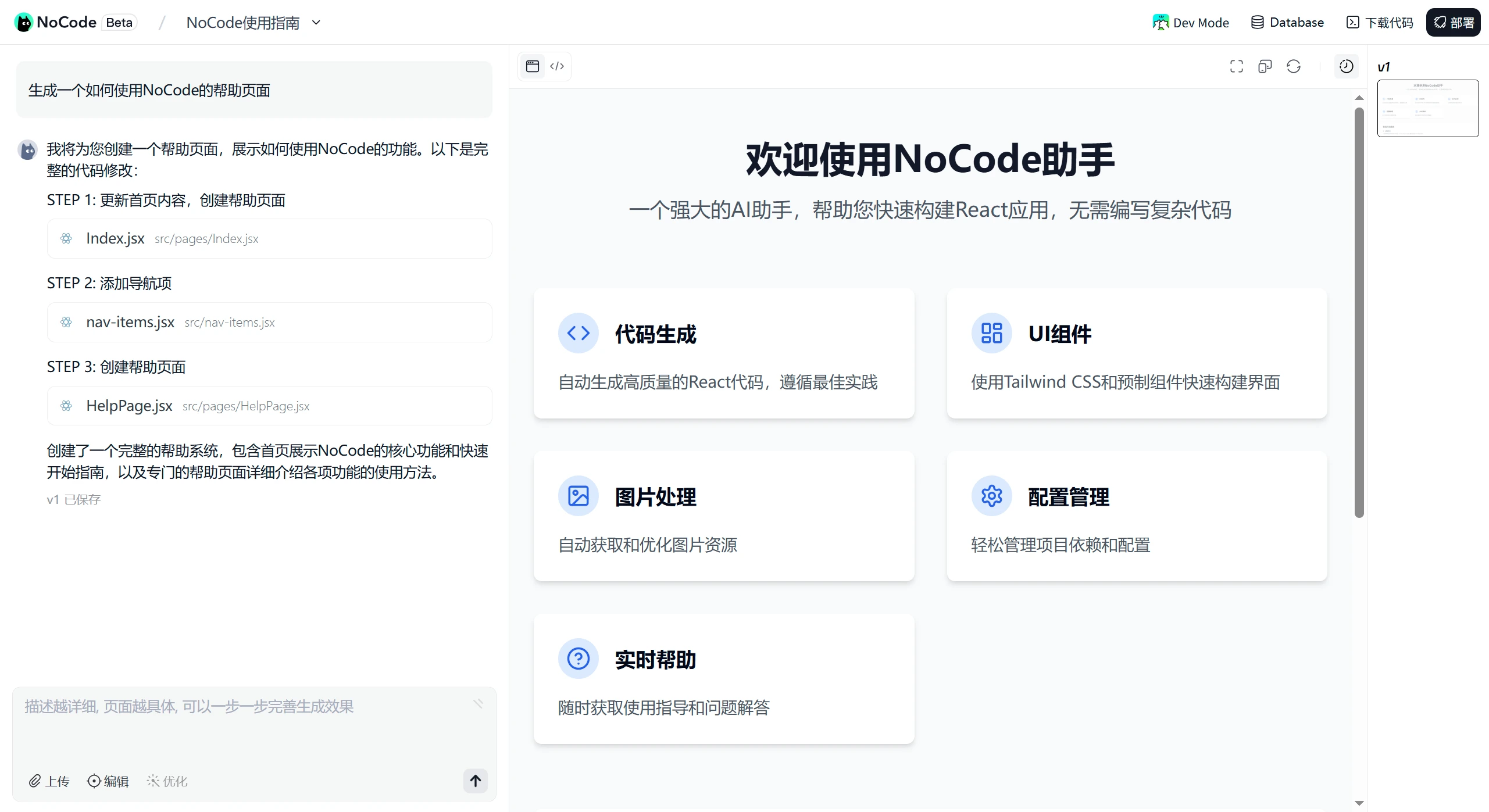The width and height of the screenshot is (1489, 812).
Task: Switch preview to code view
Action: [557, 66]
